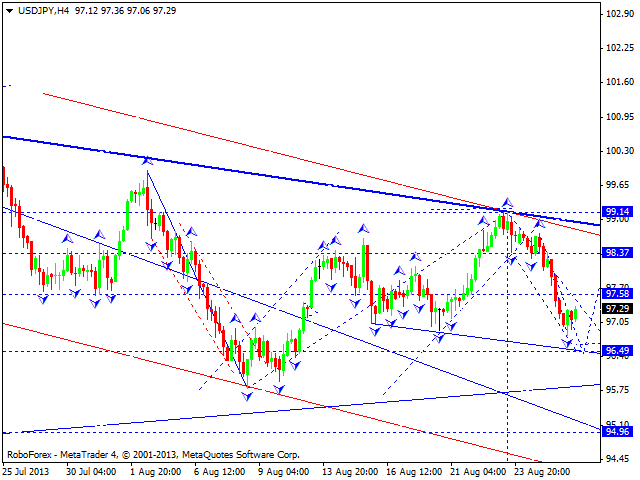This screenshot has width=640, height=480.
Task: Click the 30 Jul 04:00 time label
Action: click(x=91, y=472)
